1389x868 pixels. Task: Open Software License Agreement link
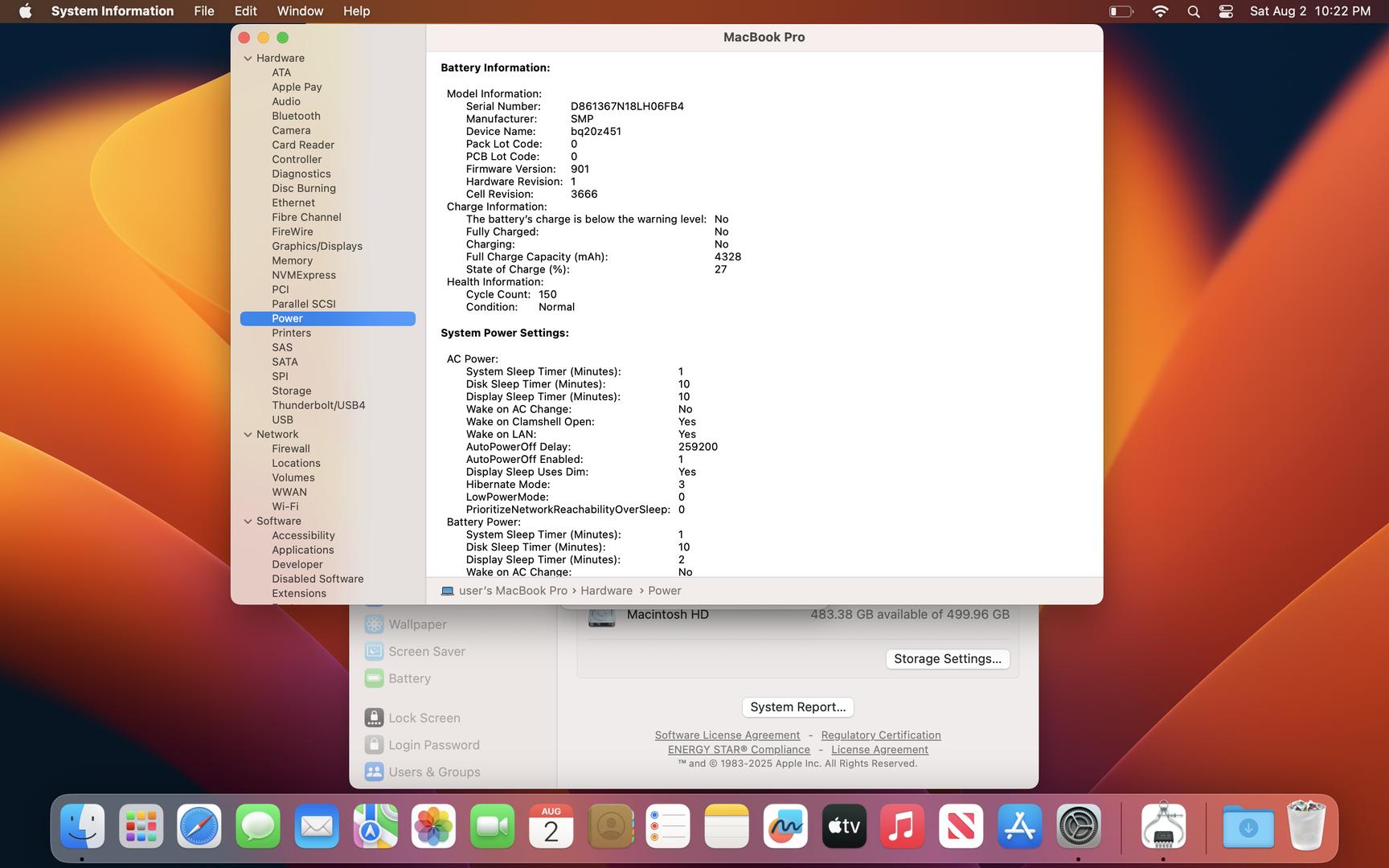[727, 735]
